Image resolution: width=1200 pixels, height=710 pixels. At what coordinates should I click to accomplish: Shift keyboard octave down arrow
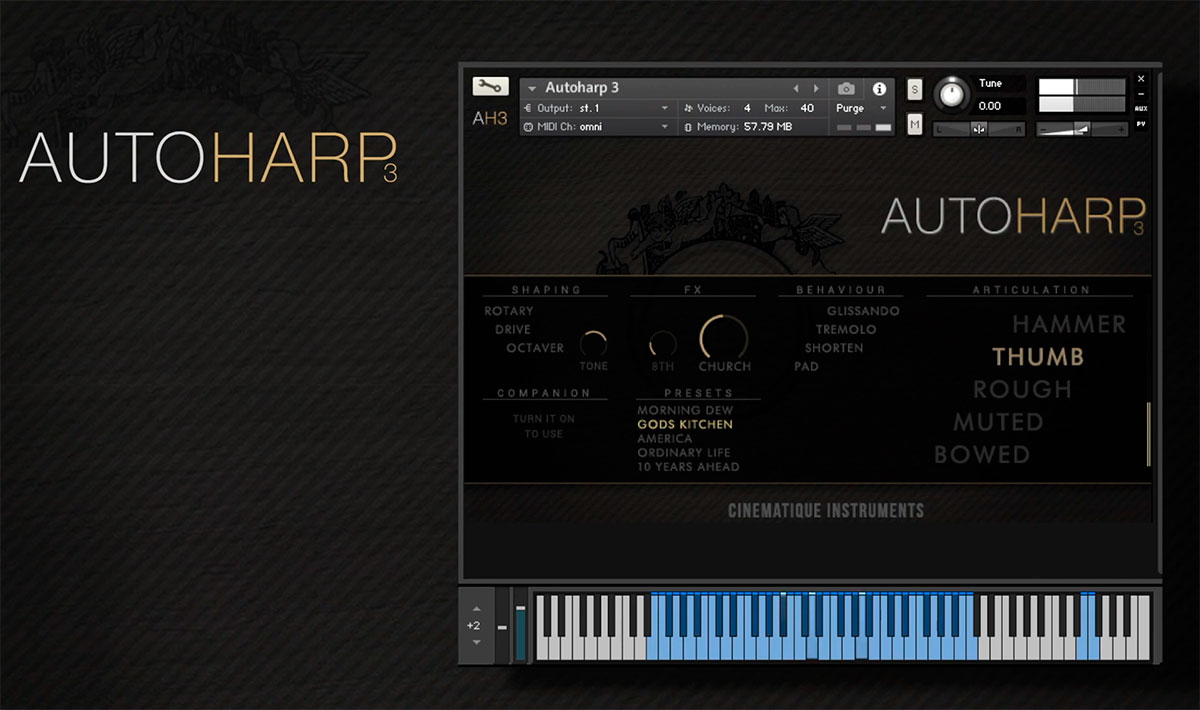(x=475, y=641)
